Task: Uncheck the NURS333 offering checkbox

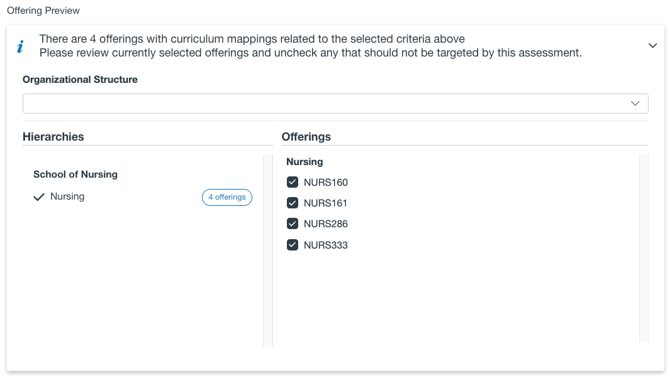Action: (292, 245)
